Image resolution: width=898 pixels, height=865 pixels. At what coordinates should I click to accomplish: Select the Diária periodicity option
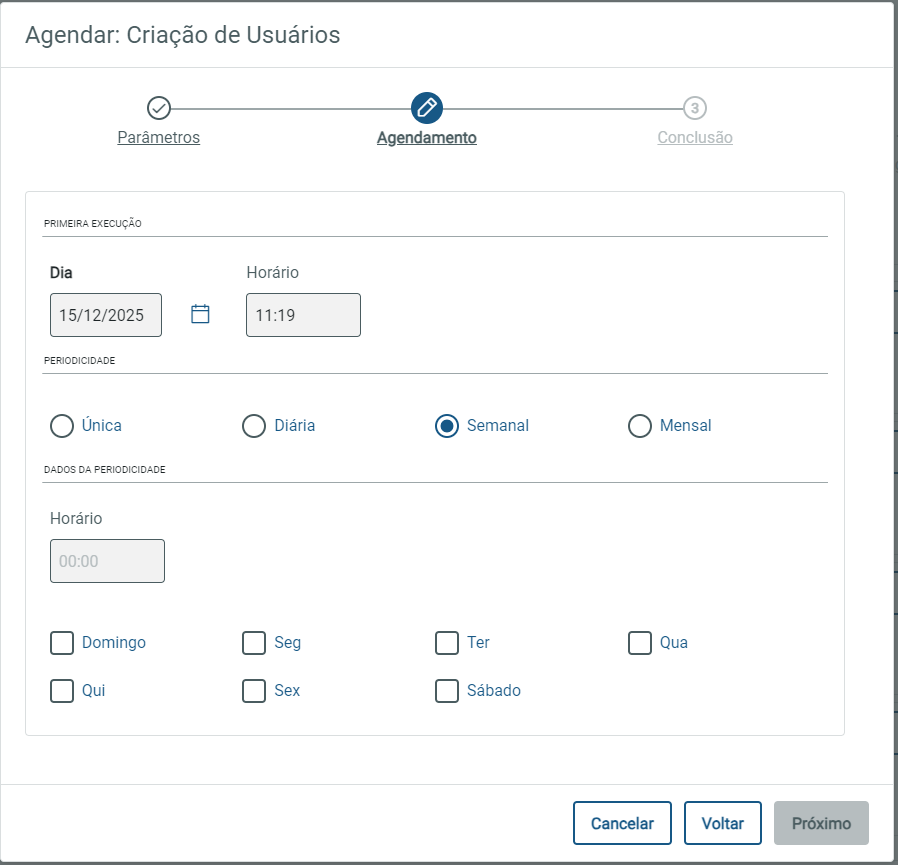[254, 426]
